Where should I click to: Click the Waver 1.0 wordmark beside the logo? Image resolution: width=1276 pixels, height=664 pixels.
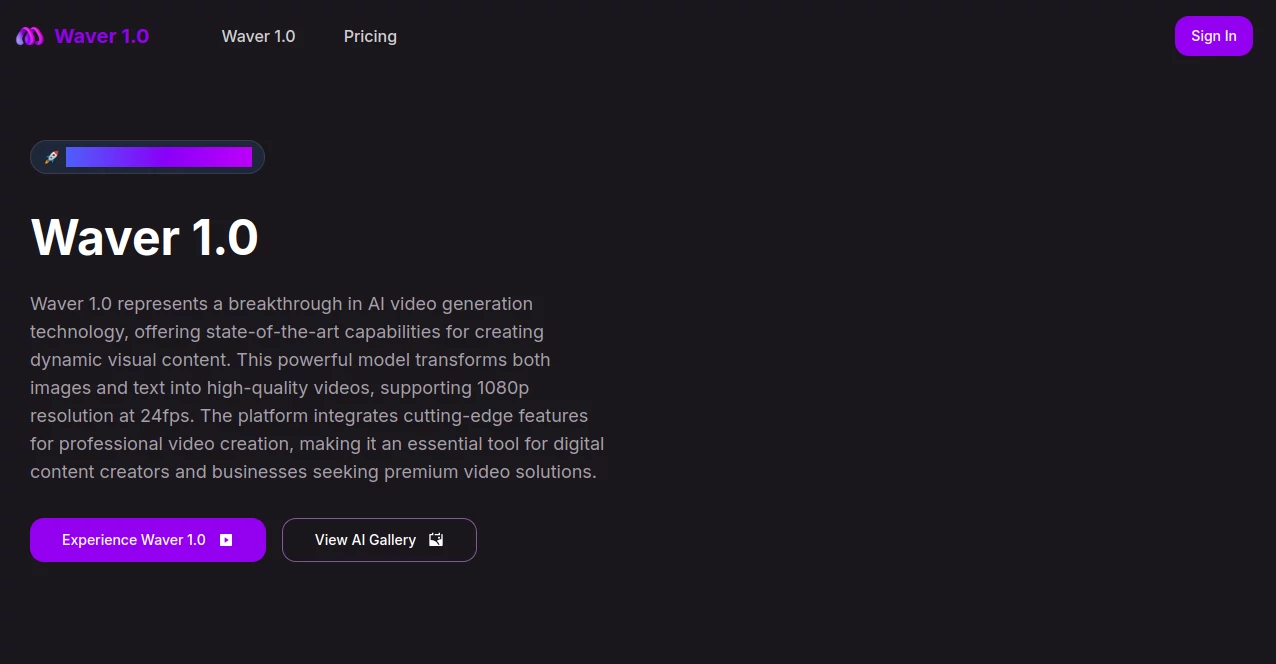coord(101,36)
